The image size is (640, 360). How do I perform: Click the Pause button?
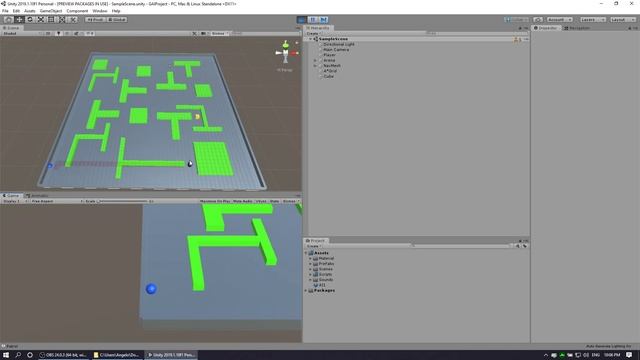point(313,20)
